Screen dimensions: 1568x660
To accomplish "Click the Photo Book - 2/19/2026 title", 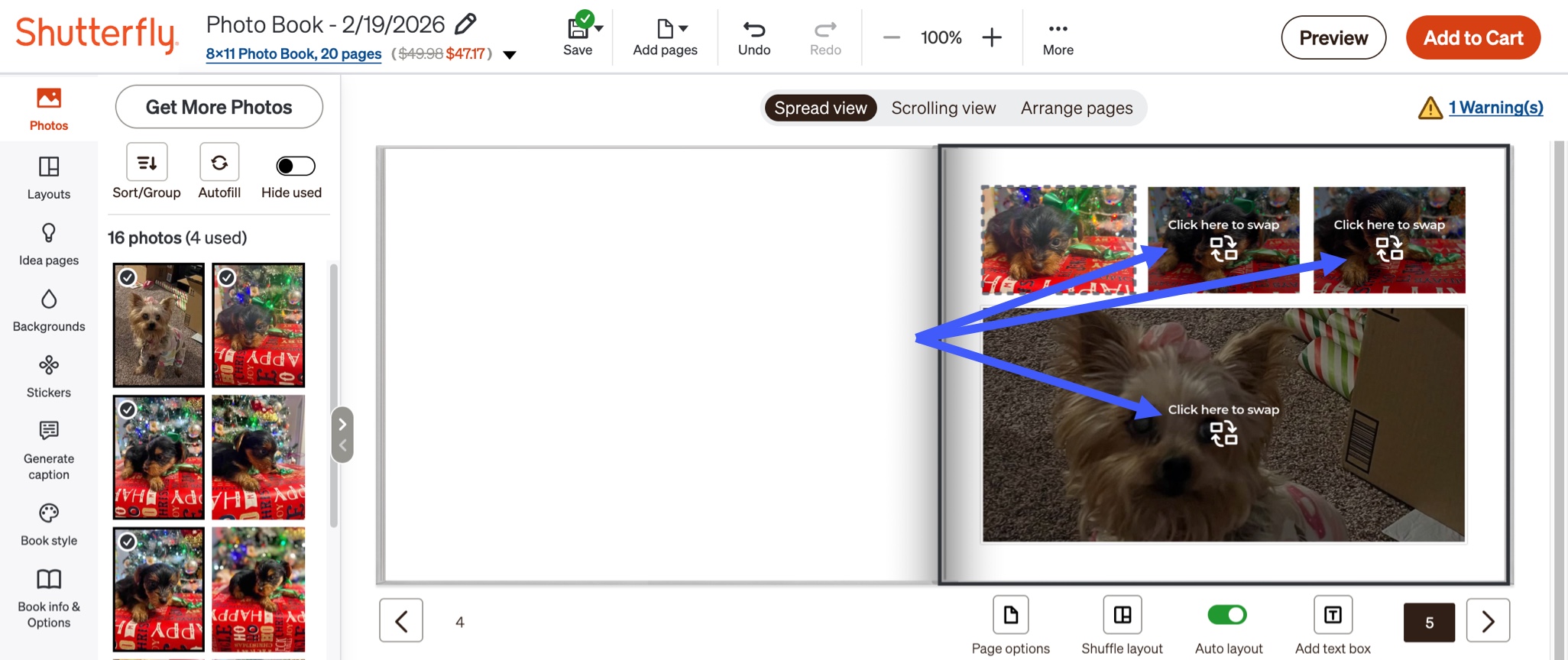I will [326, 24].
